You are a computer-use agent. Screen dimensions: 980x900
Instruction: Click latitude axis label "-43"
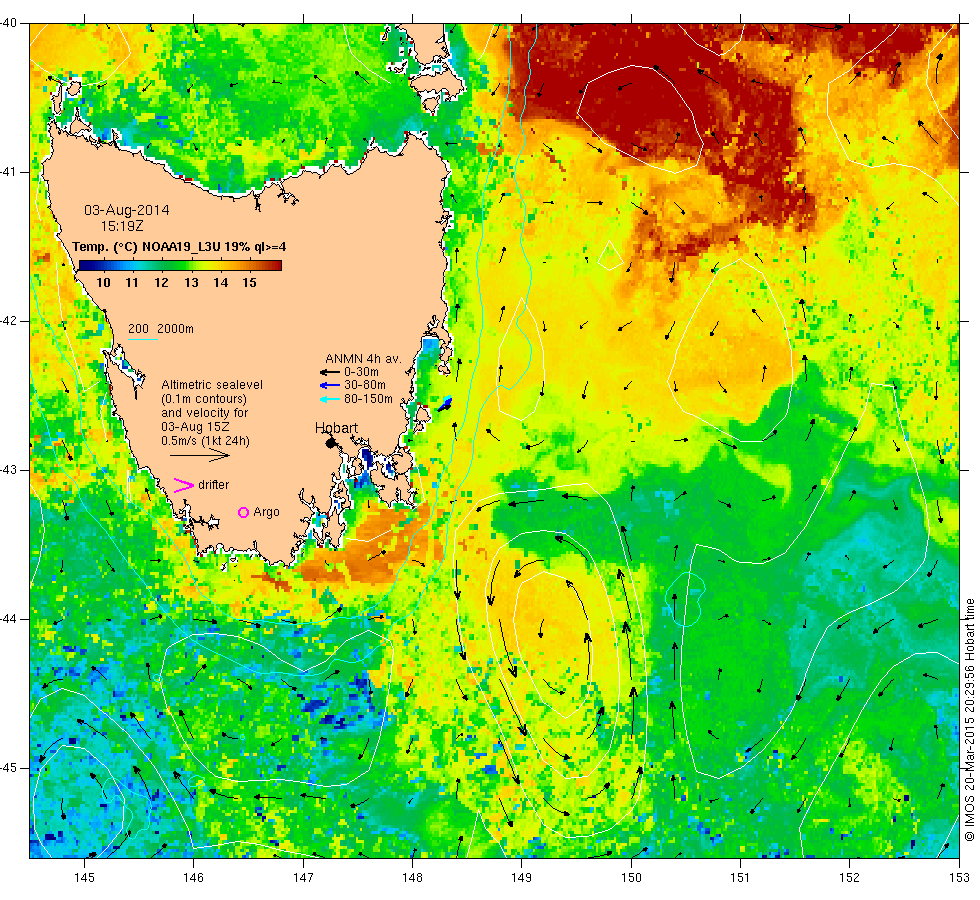tap(8, 470)
